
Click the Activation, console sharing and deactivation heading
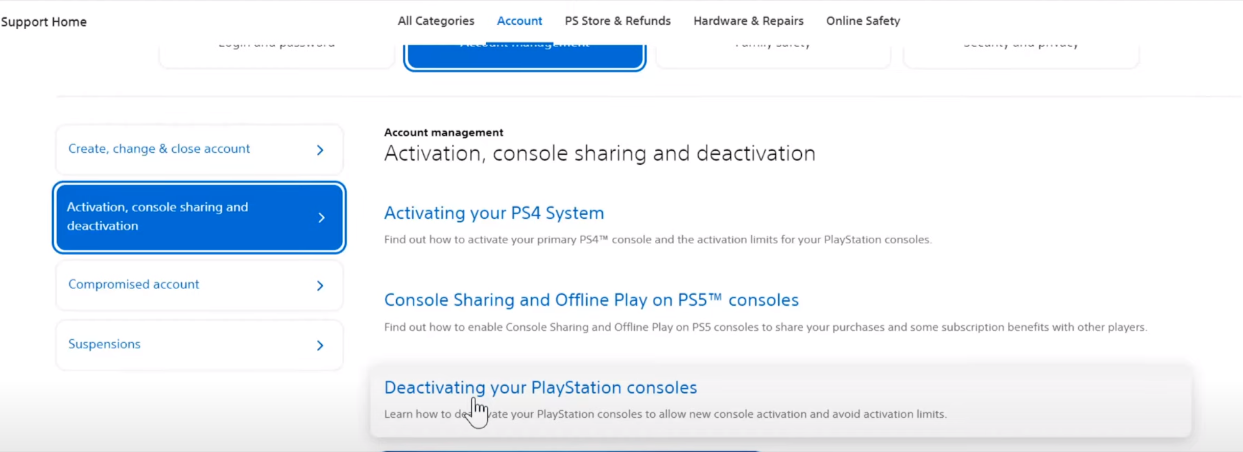pos(600,154)
